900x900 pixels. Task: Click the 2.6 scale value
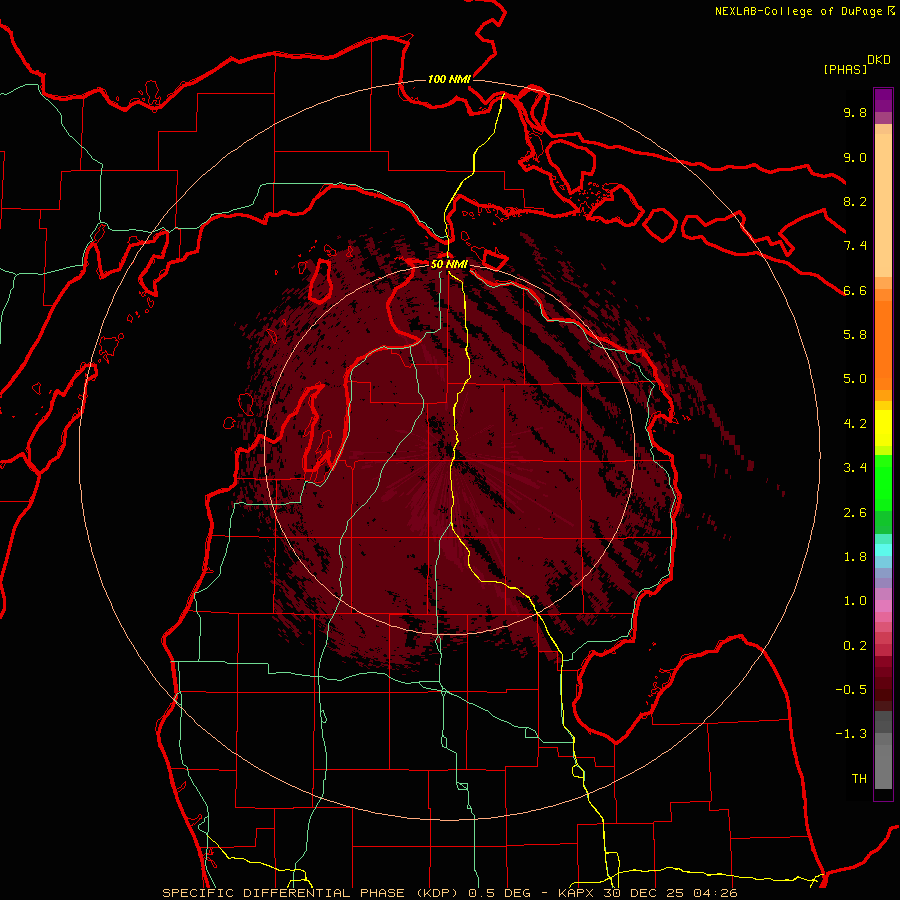click(855, 513)
